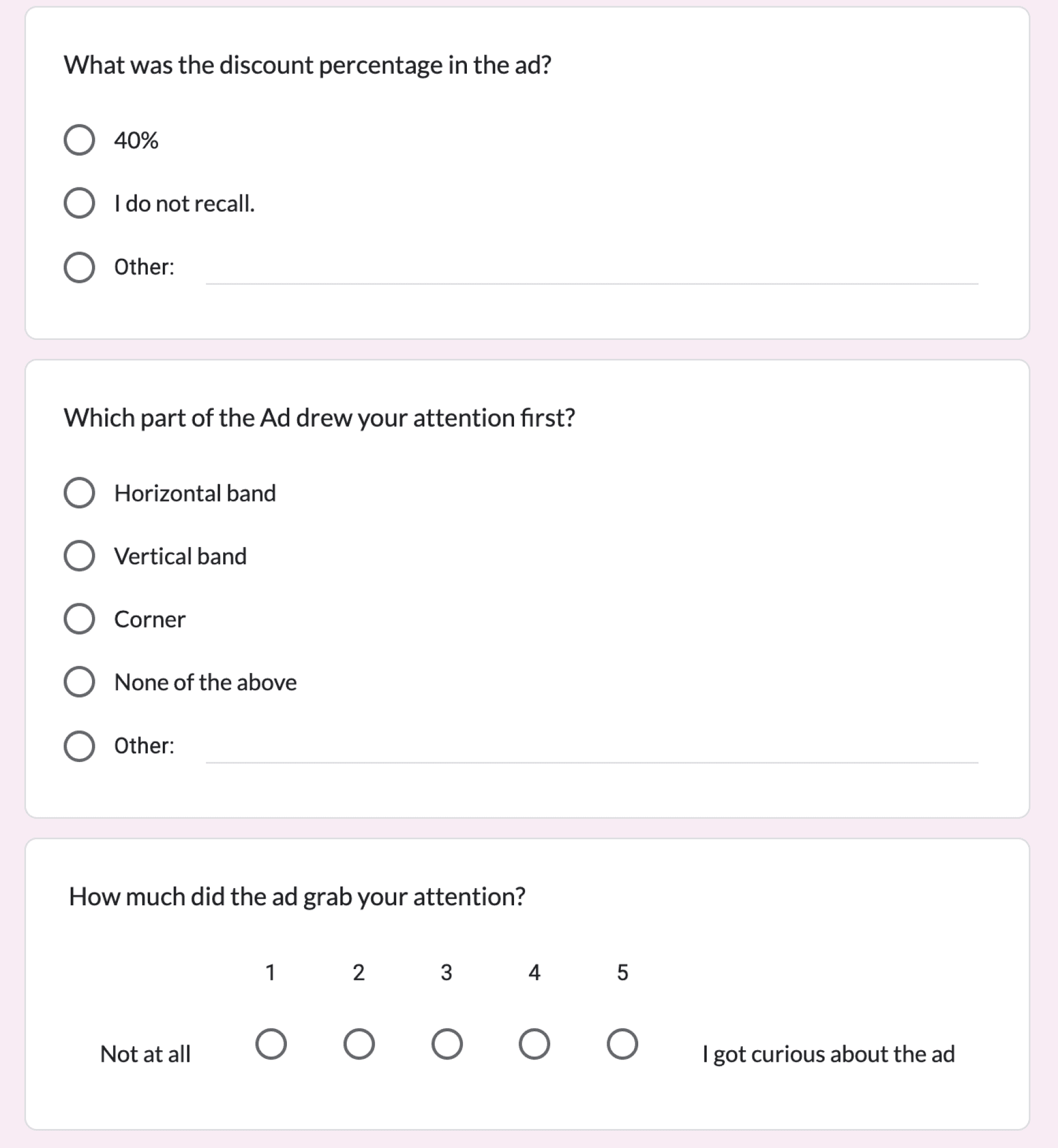Click the "Not at all" scale label
The image size is (1058, 1148).
(145, 1054)
